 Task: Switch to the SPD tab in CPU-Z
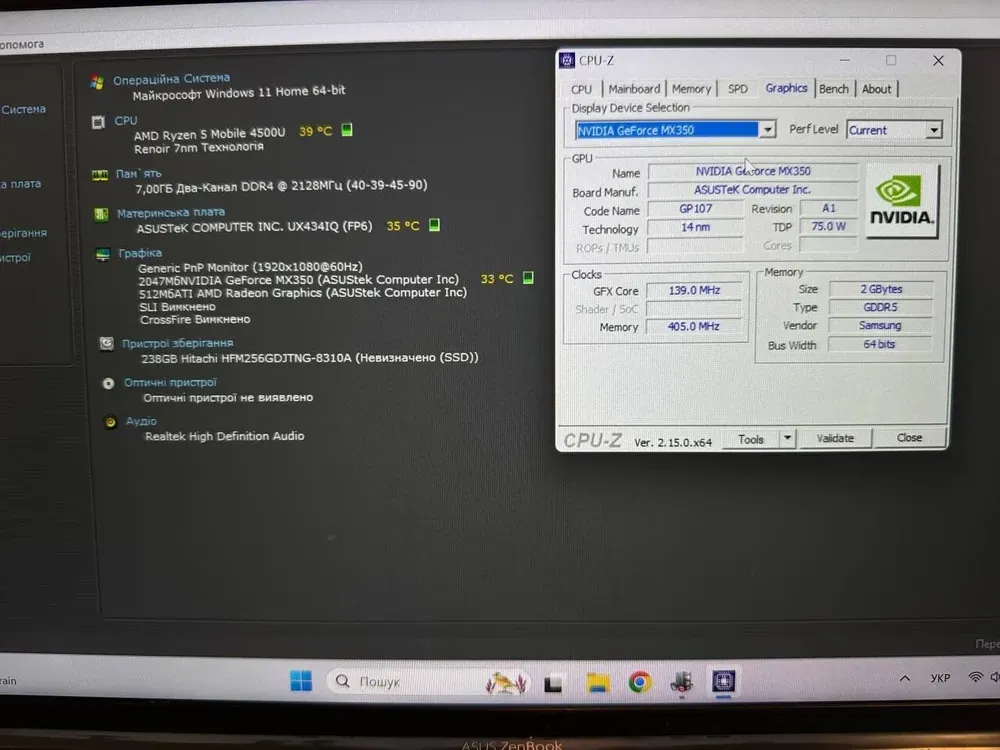(737, 89)
